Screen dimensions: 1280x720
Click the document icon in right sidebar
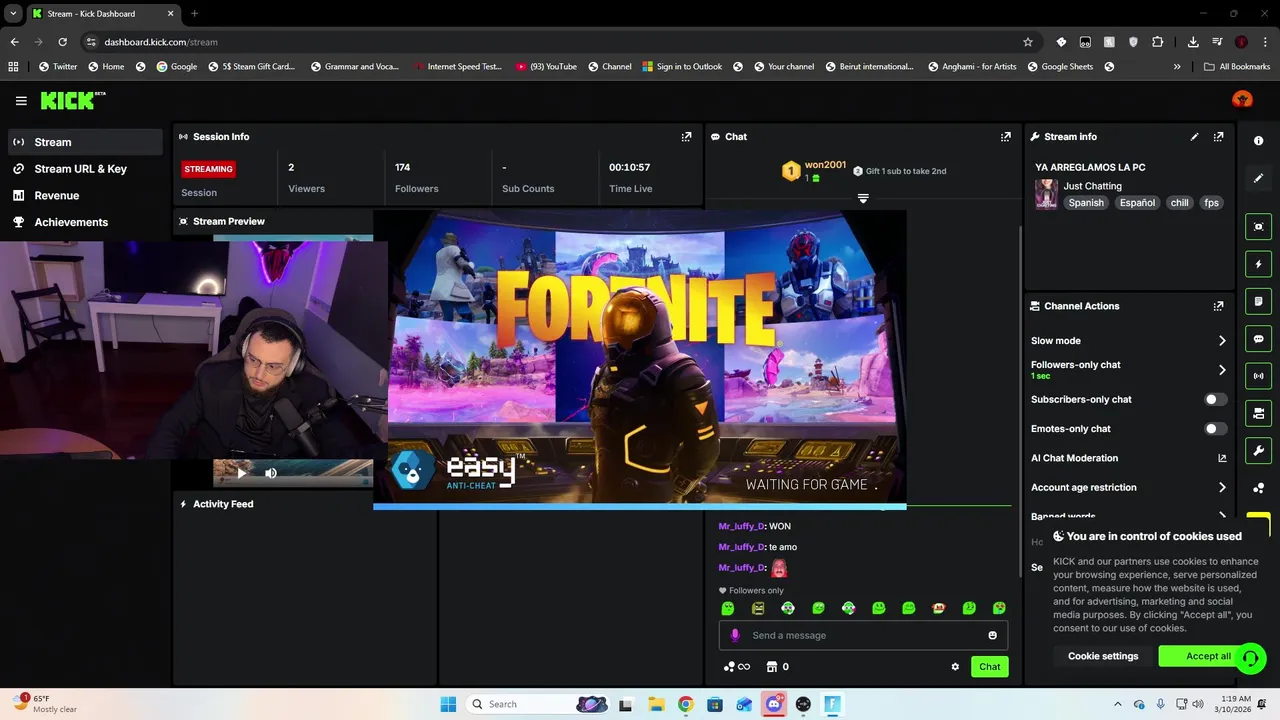[x=1259, y=302]
